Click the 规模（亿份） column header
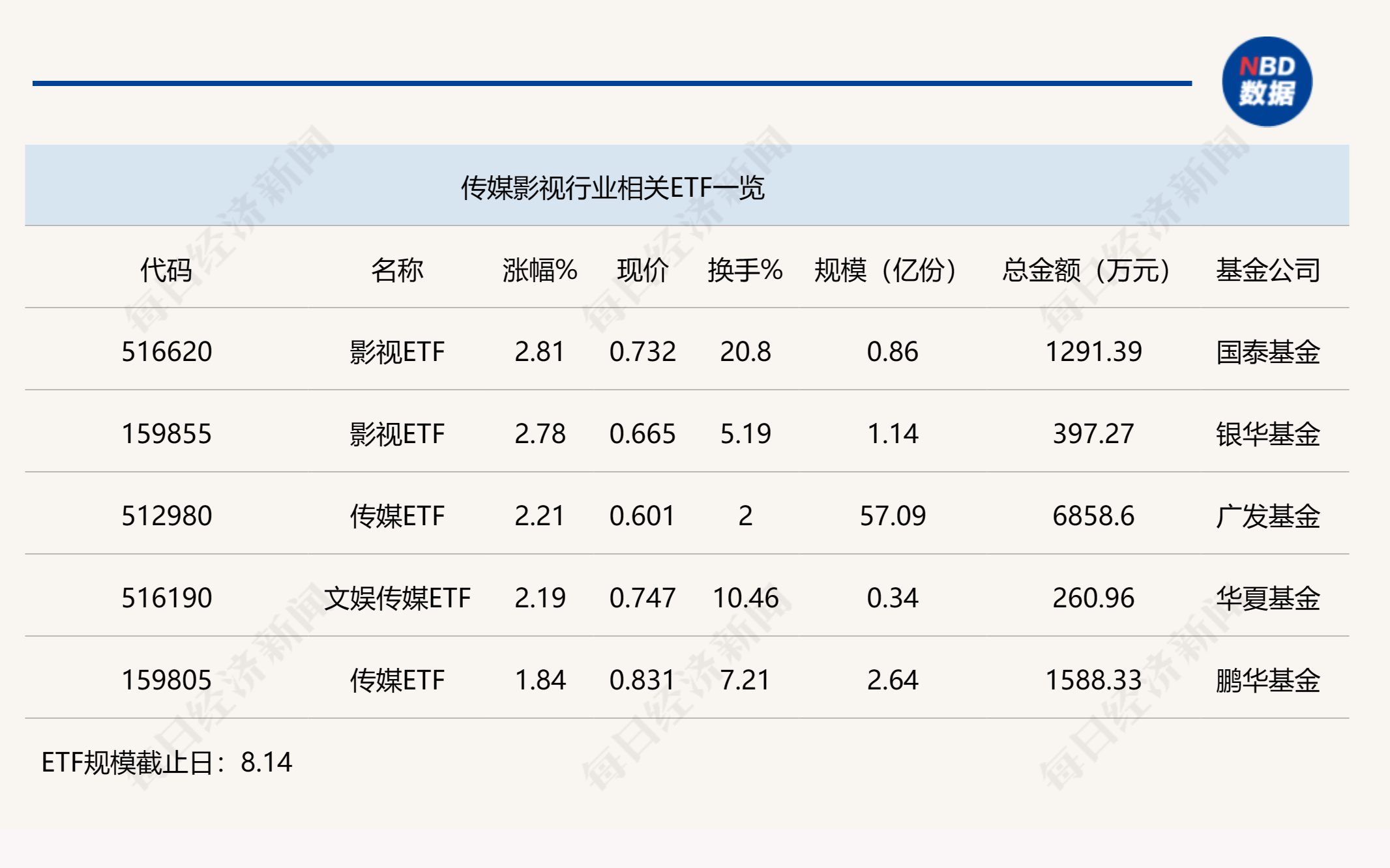Screen dimensions: 1390x868 (x=886, y=270)
